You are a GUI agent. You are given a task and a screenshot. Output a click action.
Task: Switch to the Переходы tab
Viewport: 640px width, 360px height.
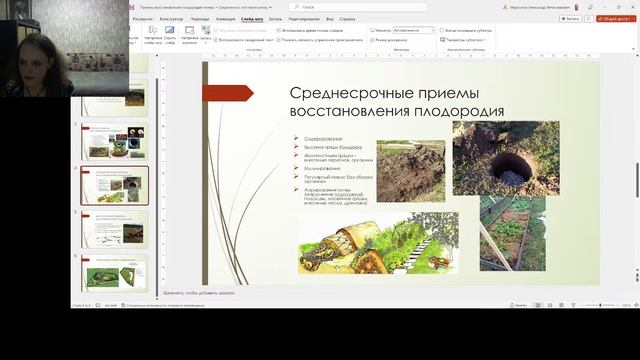[200, 19]
